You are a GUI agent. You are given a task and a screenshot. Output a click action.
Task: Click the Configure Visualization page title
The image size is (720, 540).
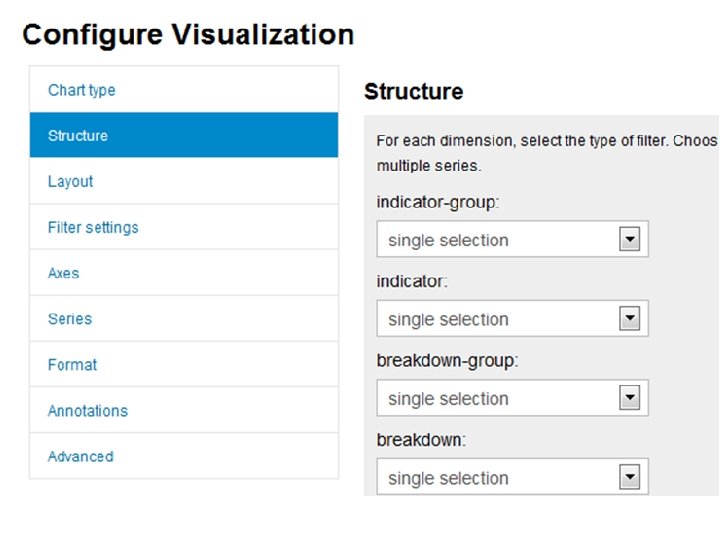tap(188, 35)
